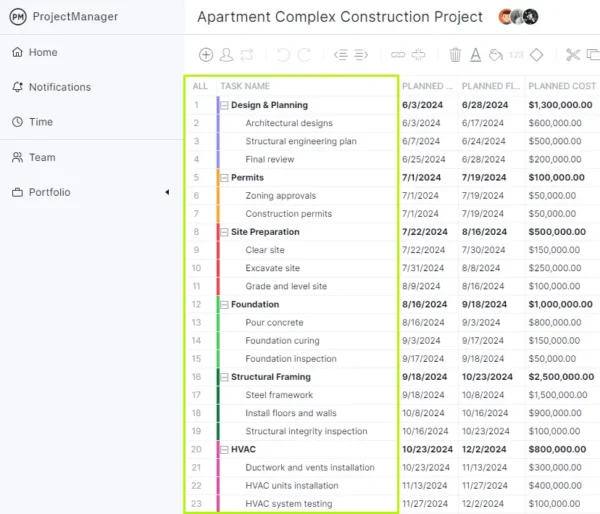Click the Structural Framing group name
The width and height of the screenshot is (600, 514).
coord(271,377)
